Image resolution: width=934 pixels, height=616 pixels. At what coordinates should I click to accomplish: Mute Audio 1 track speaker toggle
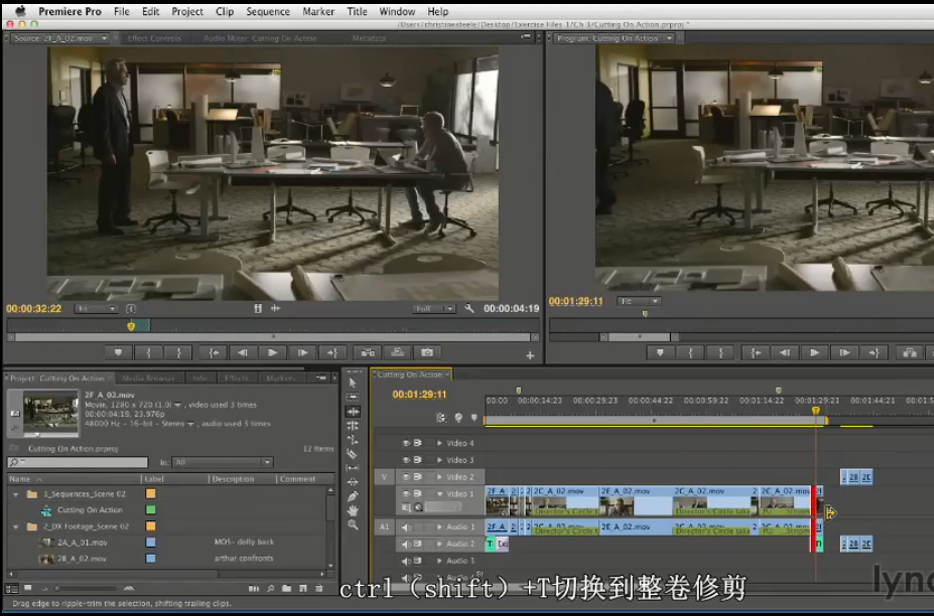[x=407, y=527]
